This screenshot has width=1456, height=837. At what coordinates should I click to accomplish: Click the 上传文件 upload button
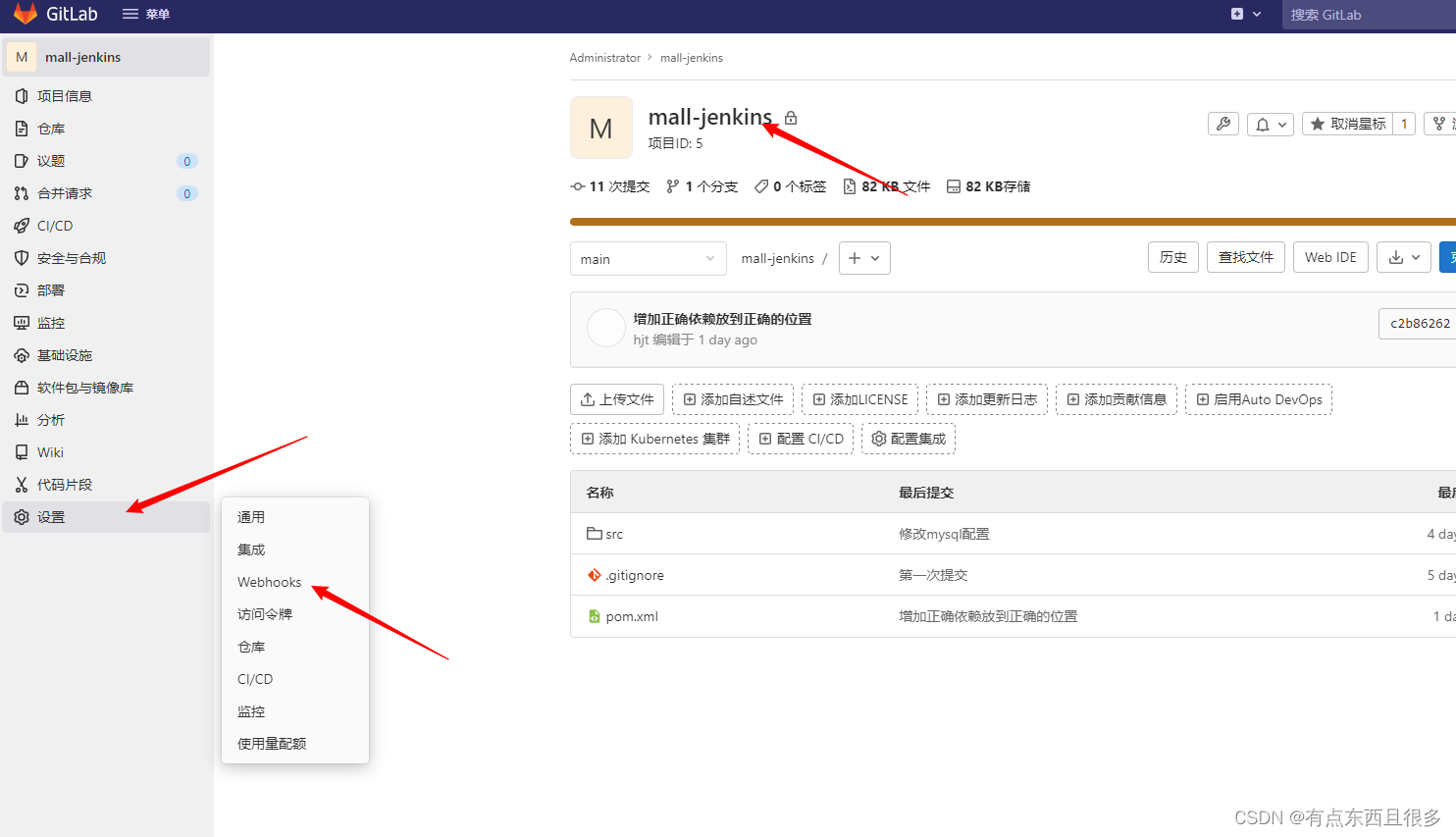tap(617, 399)
